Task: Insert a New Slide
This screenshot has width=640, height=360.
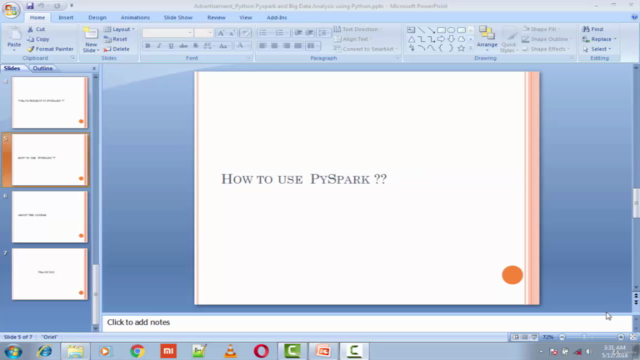Action: coord(91,39)
